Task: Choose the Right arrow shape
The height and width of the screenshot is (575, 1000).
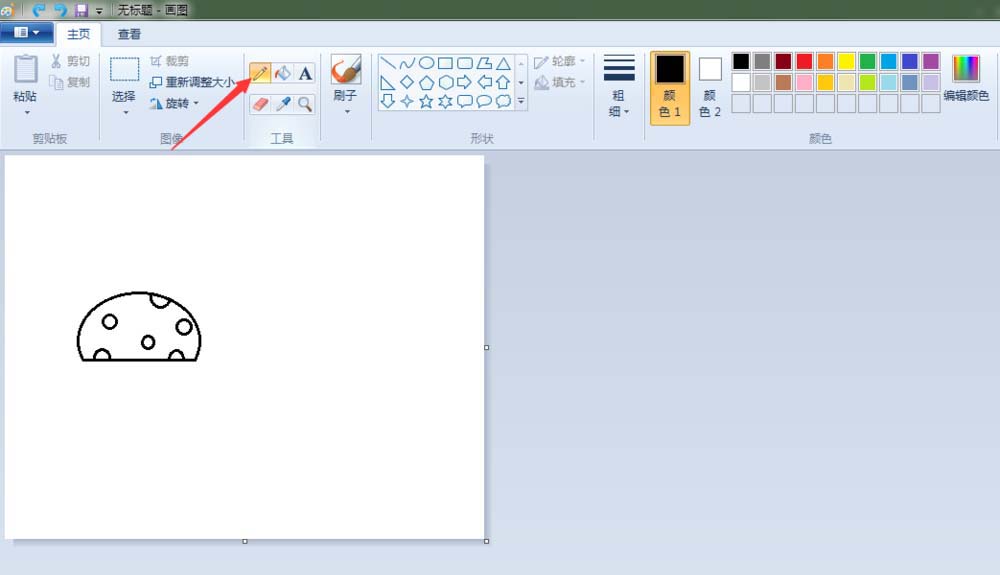Action: tap(465, 82)
